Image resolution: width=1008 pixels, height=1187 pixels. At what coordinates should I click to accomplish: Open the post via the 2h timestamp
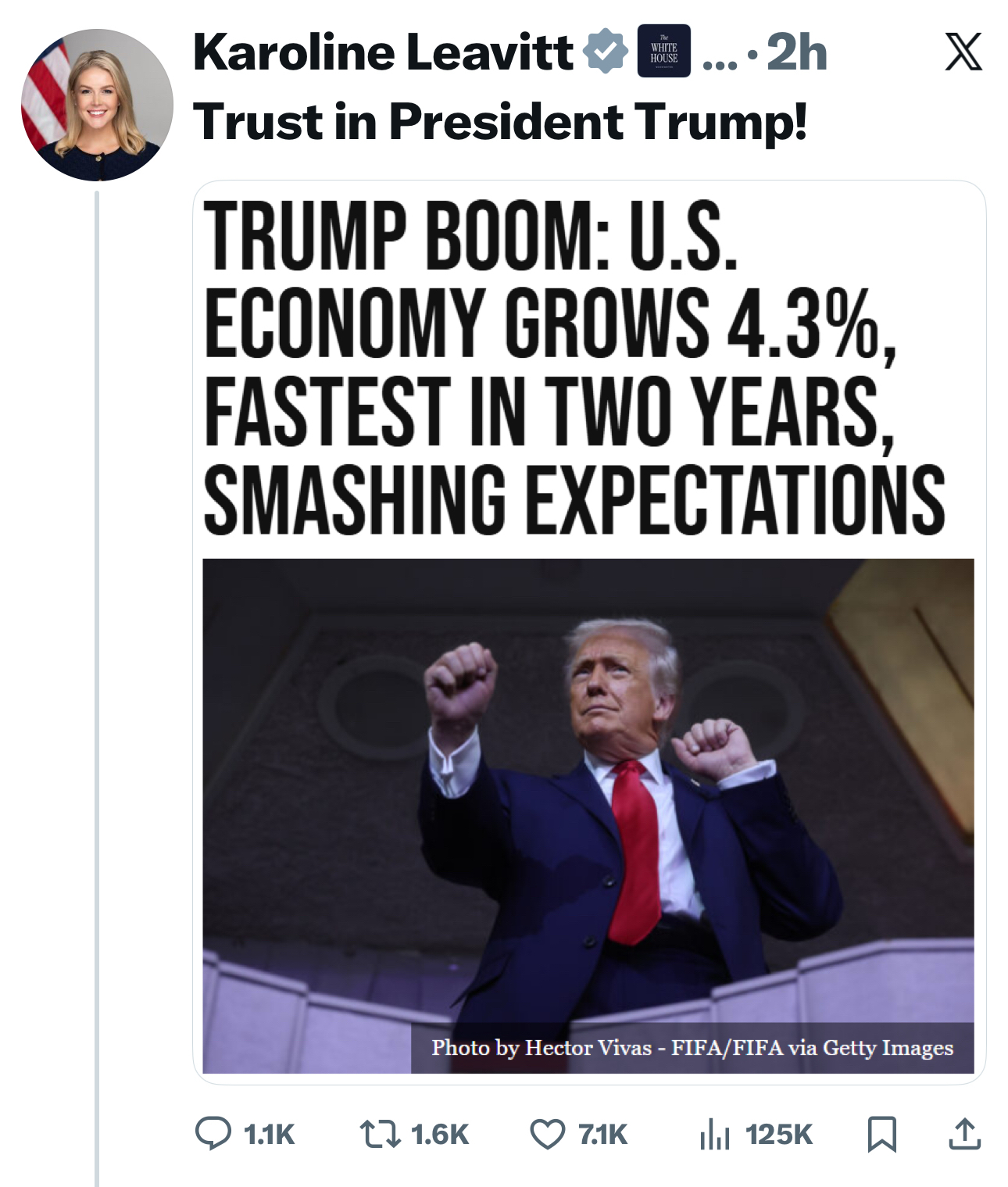tap(796, 52)
